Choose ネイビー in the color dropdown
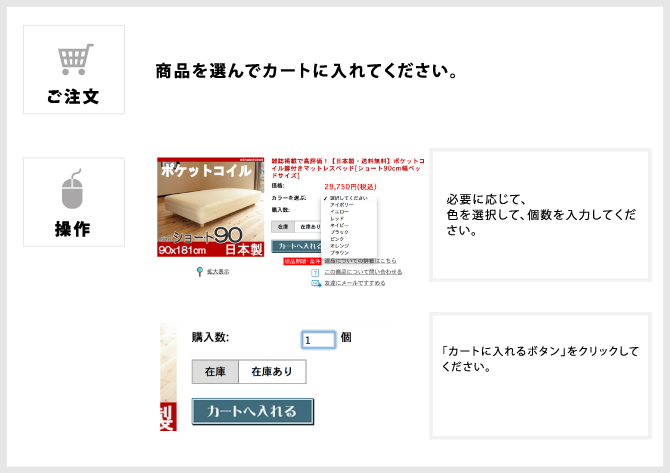 tap(339, 225)
